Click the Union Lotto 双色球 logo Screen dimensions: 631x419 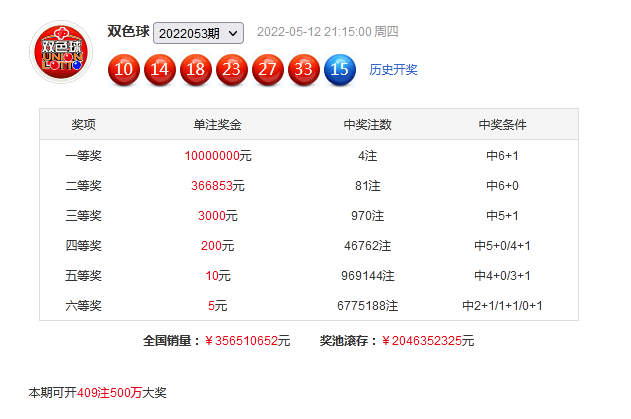tap(61, 52)
